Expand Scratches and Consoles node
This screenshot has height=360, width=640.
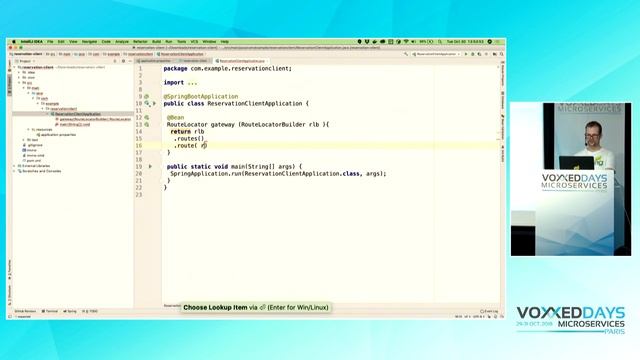point(15,171)
